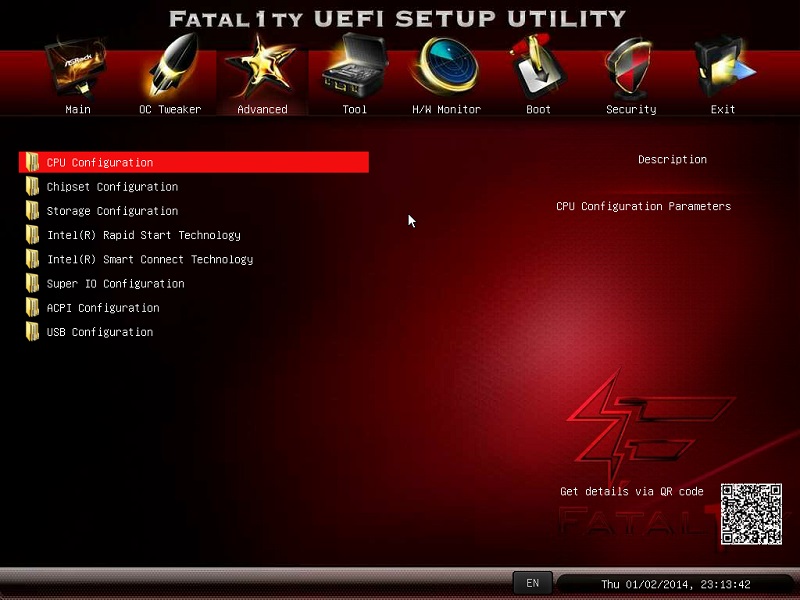Open Chipset Configuration
800x600 pixels.
pyautogui.click(x=112, y=187)
